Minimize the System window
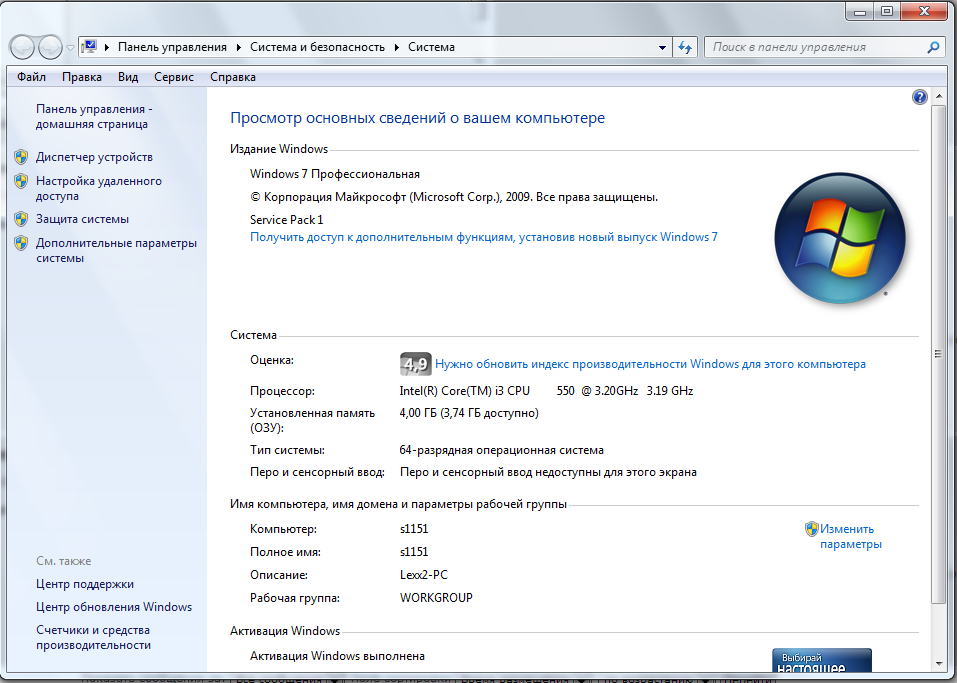The image size is (957, 683). click(x=861, y=12)
